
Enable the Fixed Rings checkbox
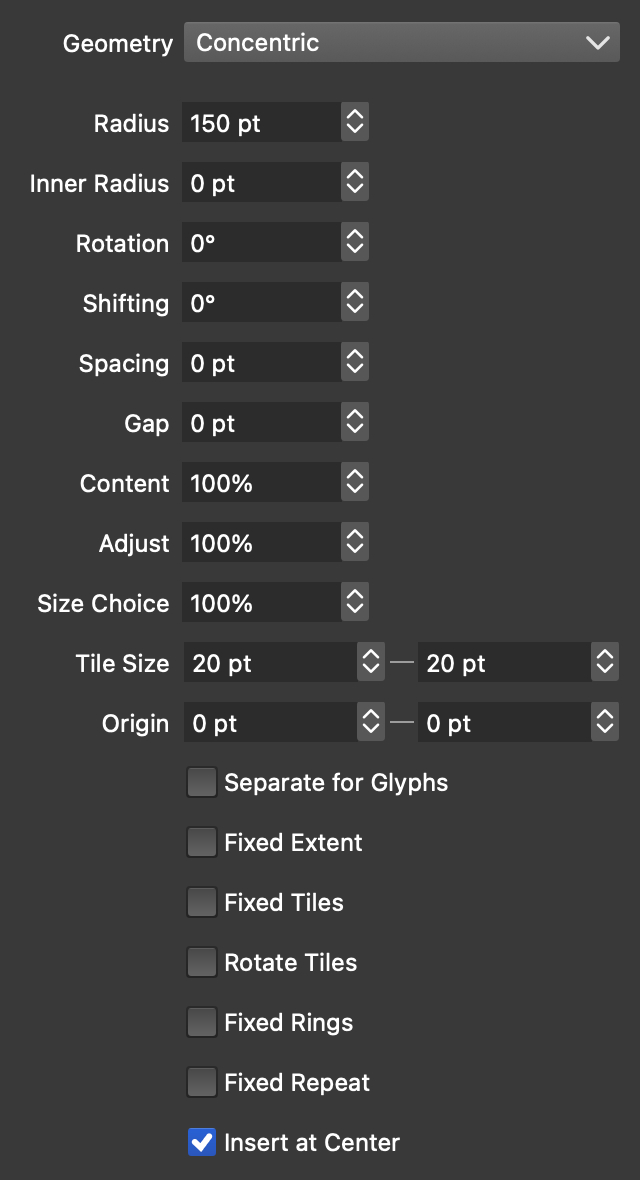(x=202, y=1022)
